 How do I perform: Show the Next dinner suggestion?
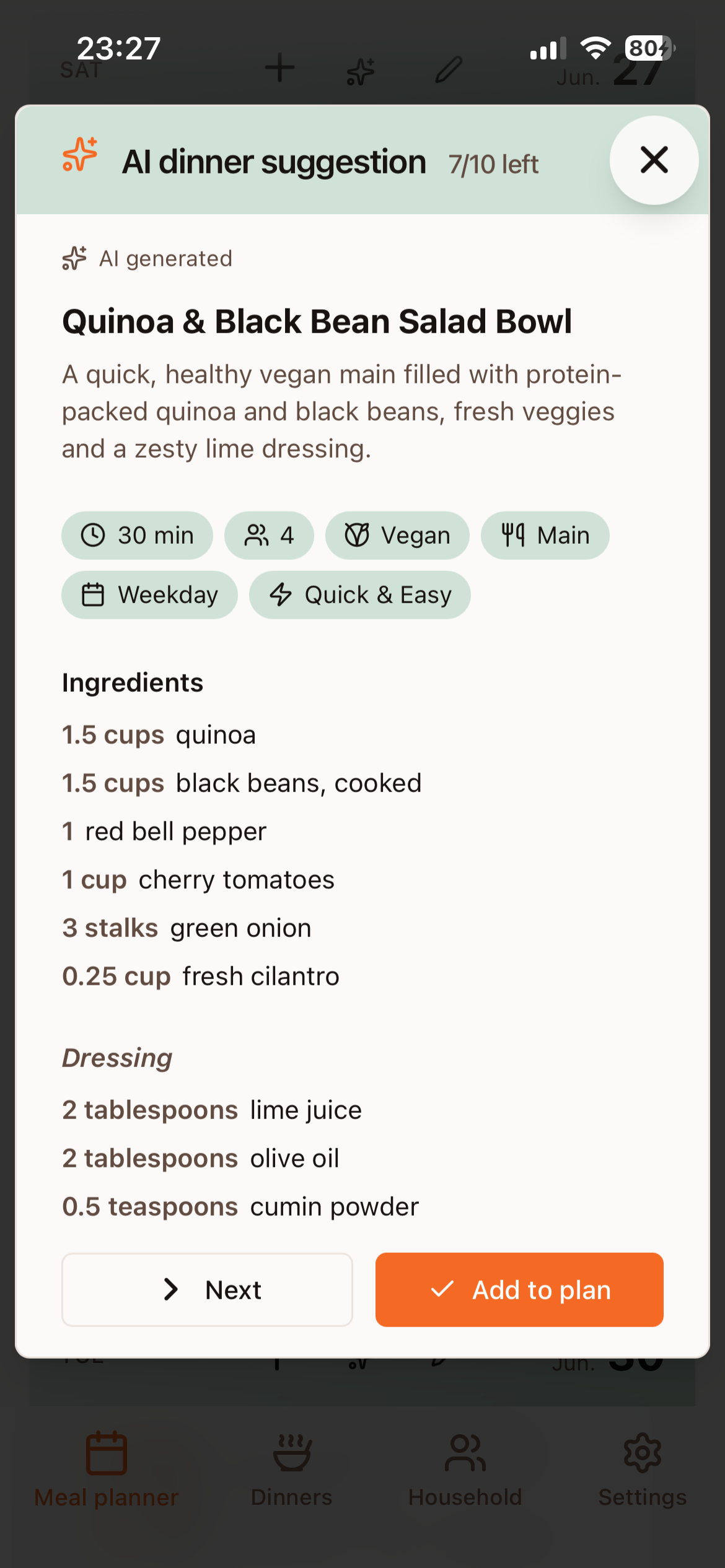pos(208,1289)
